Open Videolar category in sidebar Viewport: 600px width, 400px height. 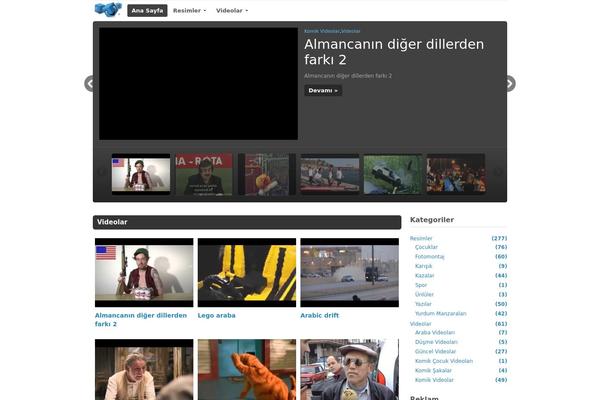point(421,324)
